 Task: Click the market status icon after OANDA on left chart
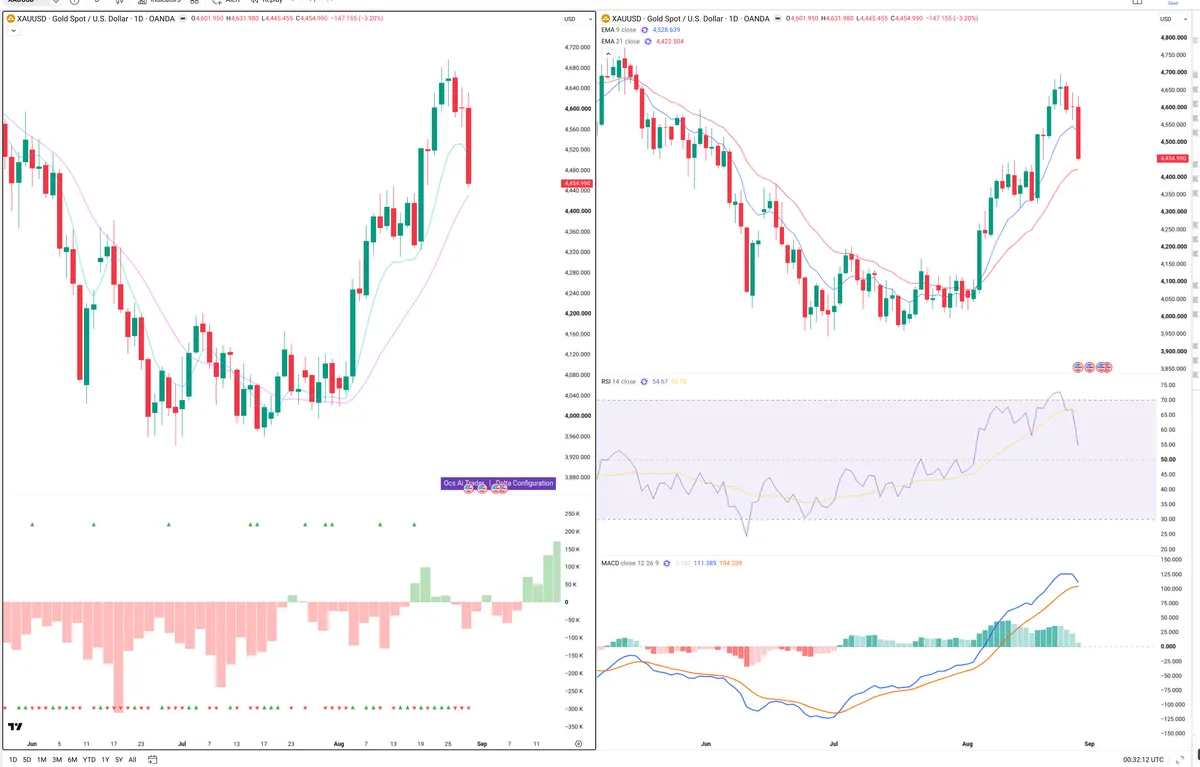point(181,19)
